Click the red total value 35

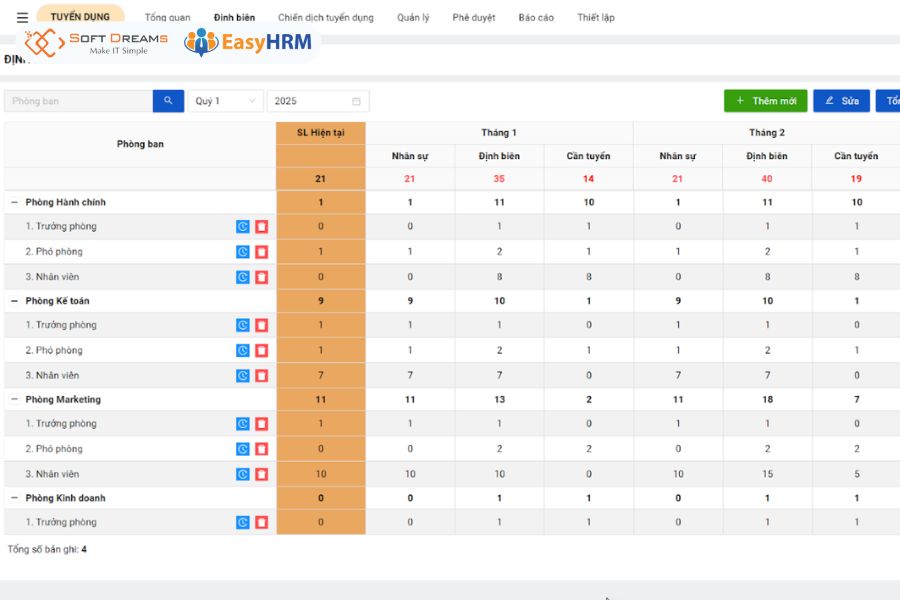499,179
